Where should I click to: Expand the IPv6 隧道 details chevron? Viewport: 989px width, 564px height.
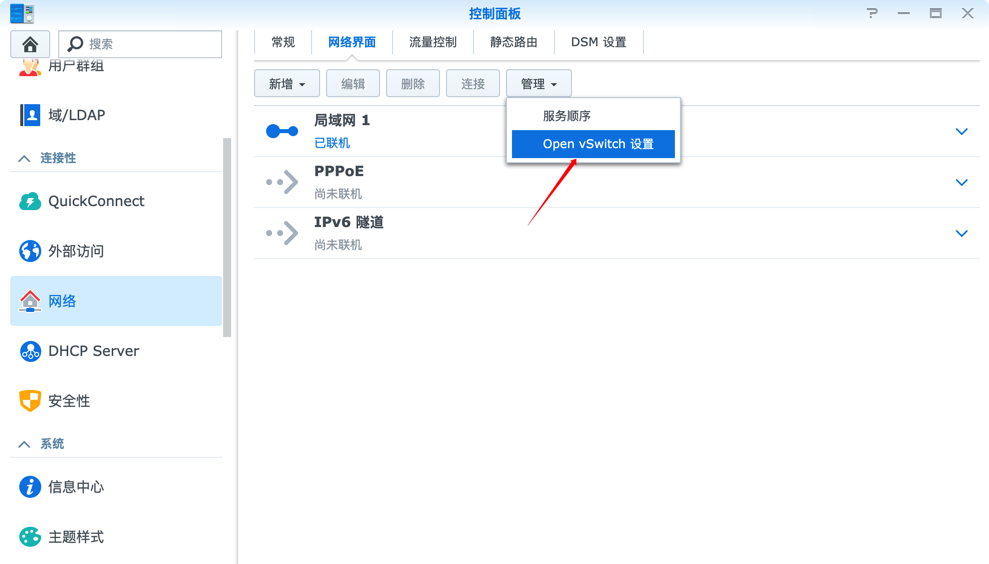coord(961,233)
